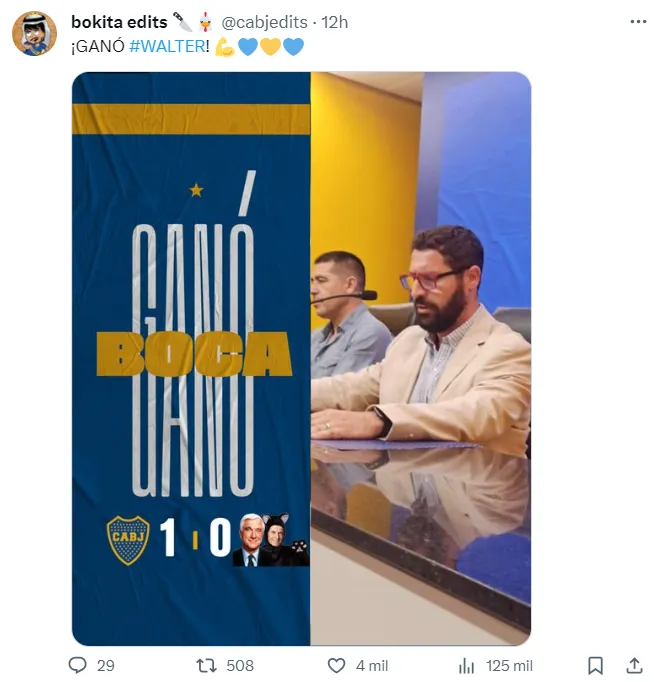
Task: Click the bokita edits display name
Action: pyautogui.click(x=119, y=22)
